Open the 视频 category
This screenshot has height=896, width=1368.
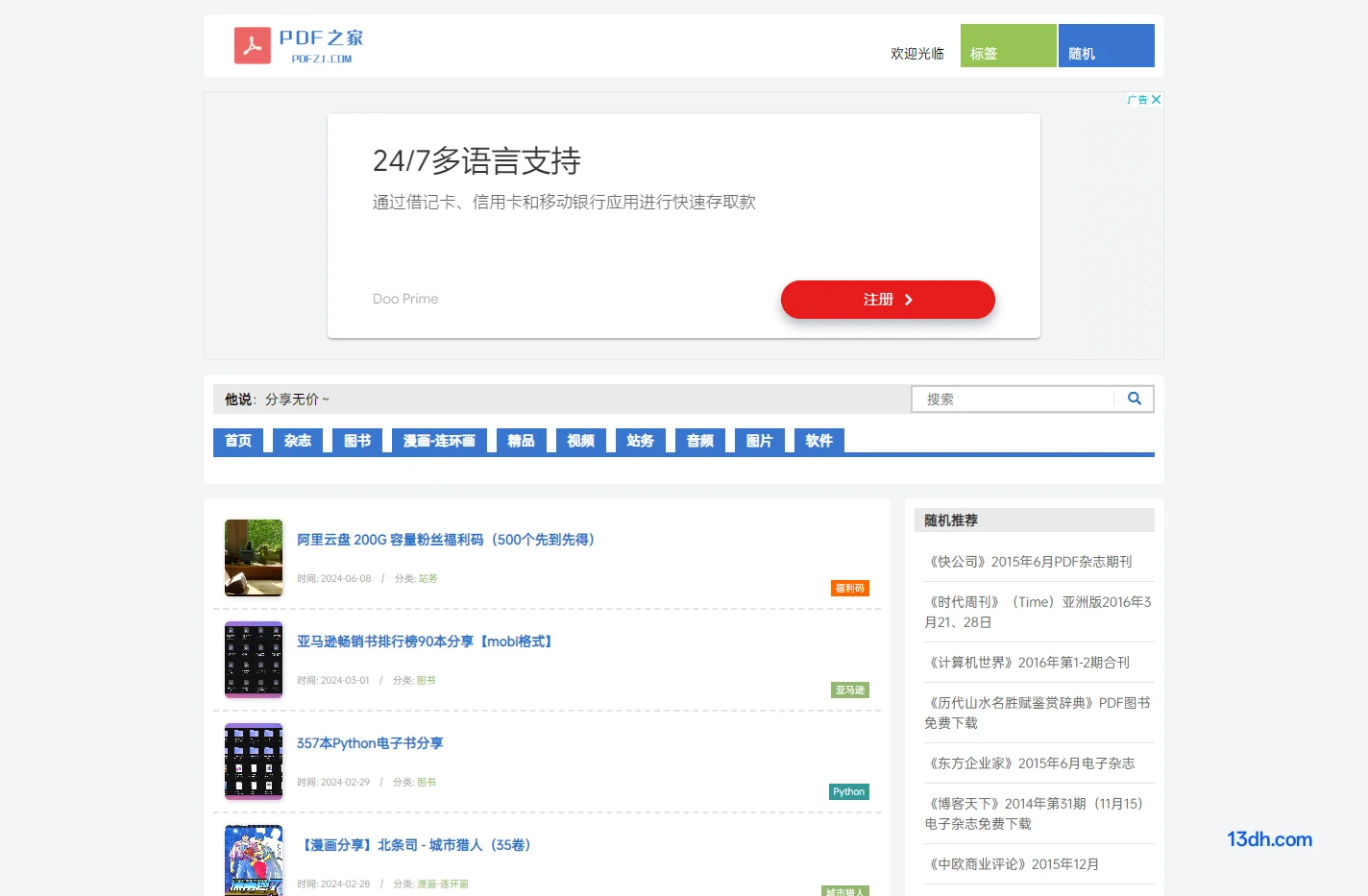(580, 441)
